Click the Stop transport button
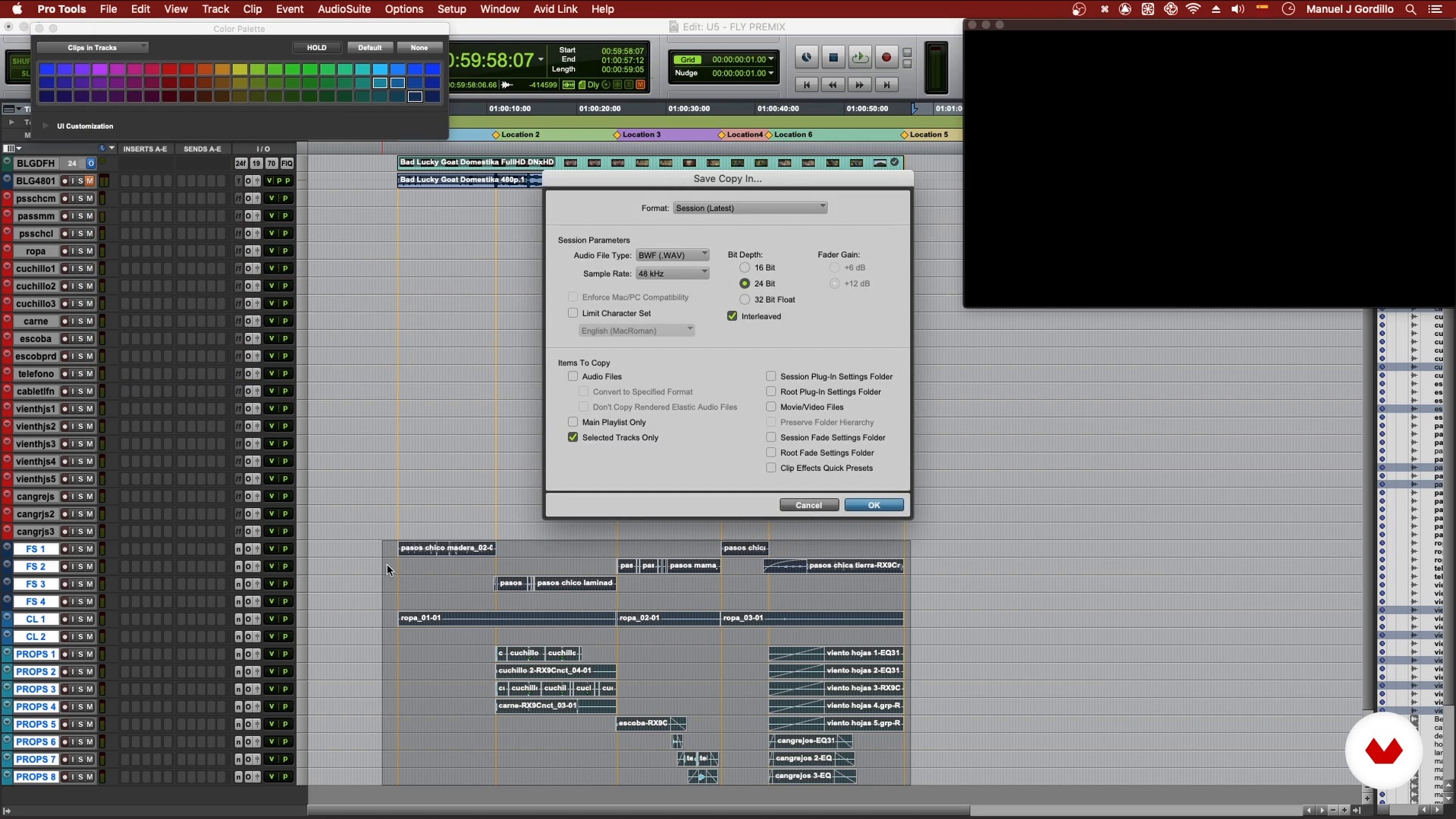The height and width of the screenshot is (819, 1456). click(x=833, y=58)
